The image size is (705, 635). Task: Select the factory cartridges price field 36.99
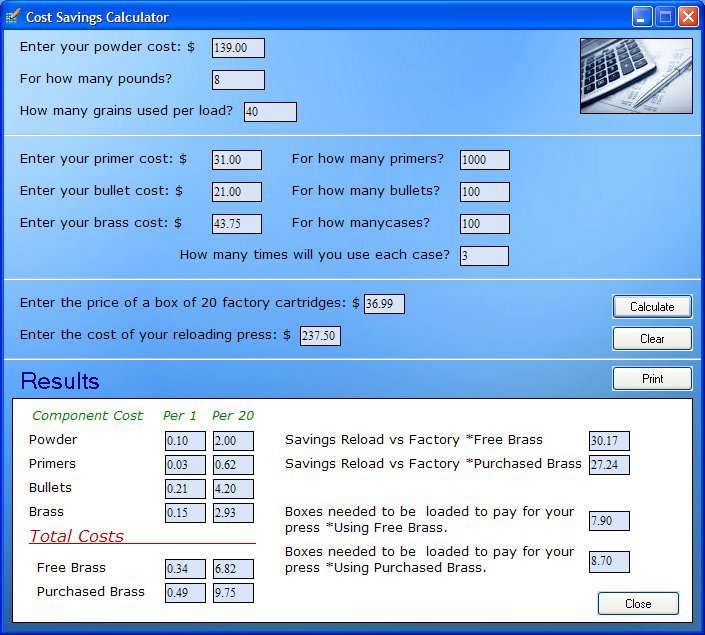point(384,304)
